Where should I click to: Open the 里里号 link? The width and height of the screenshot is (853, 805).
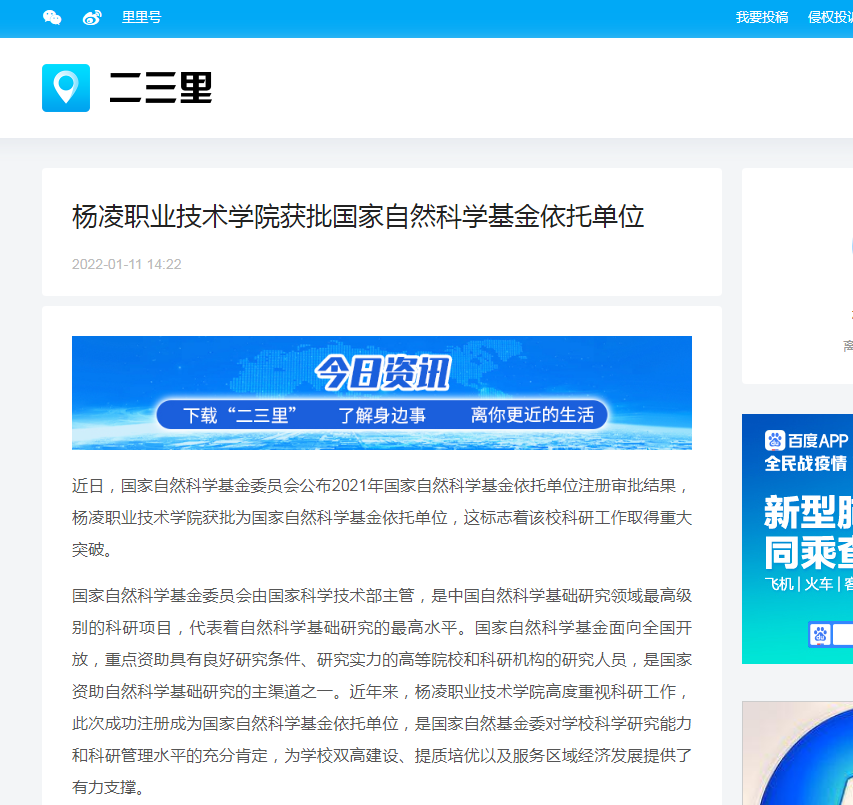point(141,18)
